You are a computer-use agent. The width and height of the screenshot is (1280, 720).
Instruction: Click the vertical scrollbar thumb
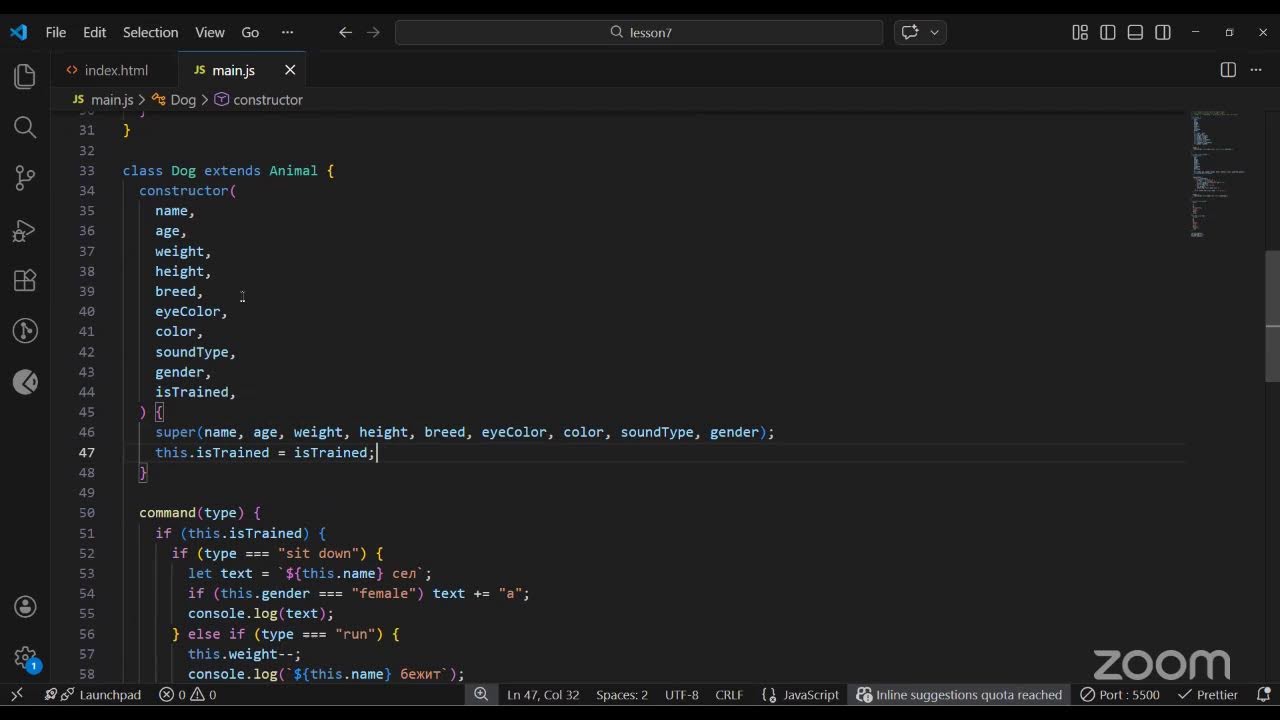click(1272, 316)
